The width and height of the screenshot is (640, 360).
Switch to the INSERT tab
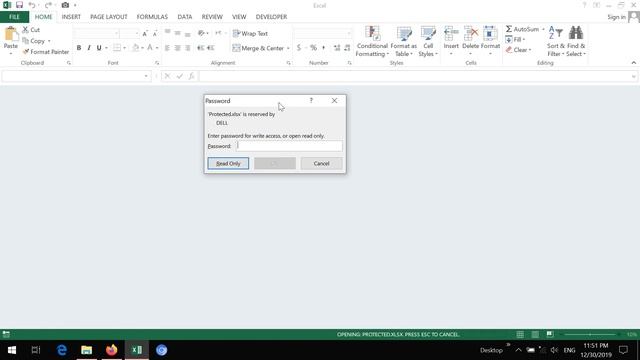point(71,17)
